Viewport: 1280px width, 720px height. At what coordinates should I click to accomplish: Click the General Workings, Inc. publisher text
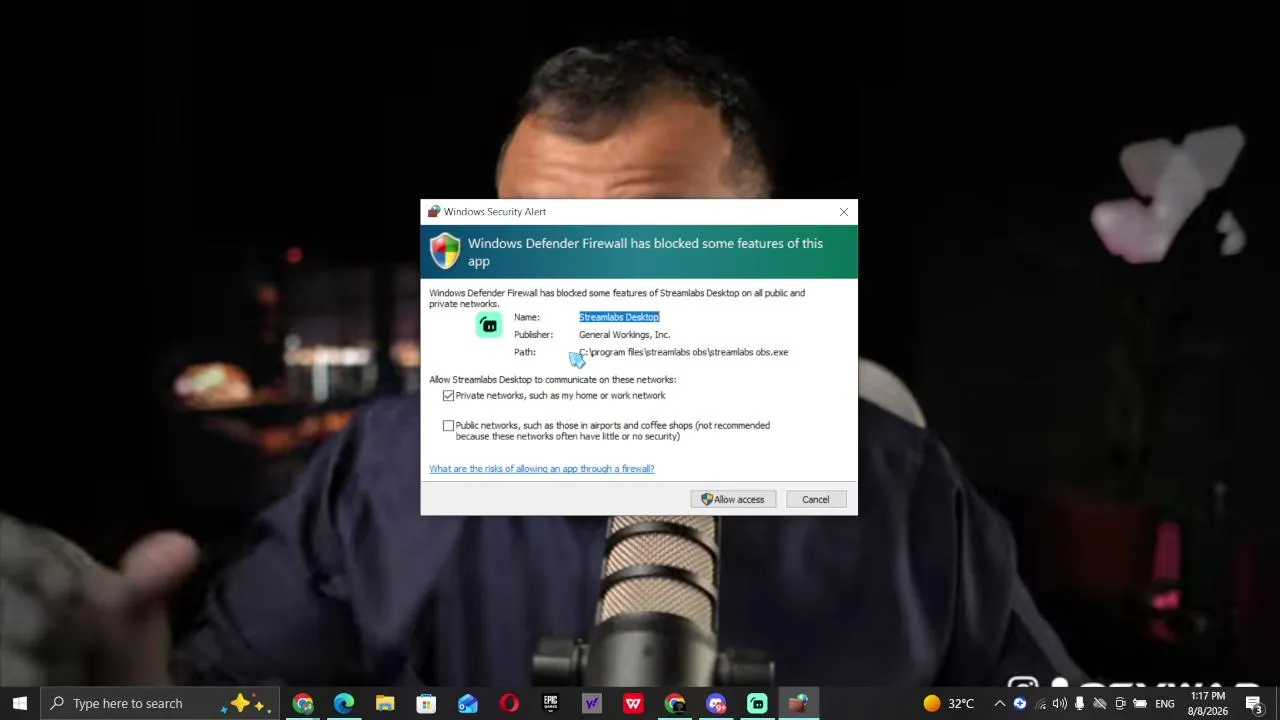tap(624, 335)
